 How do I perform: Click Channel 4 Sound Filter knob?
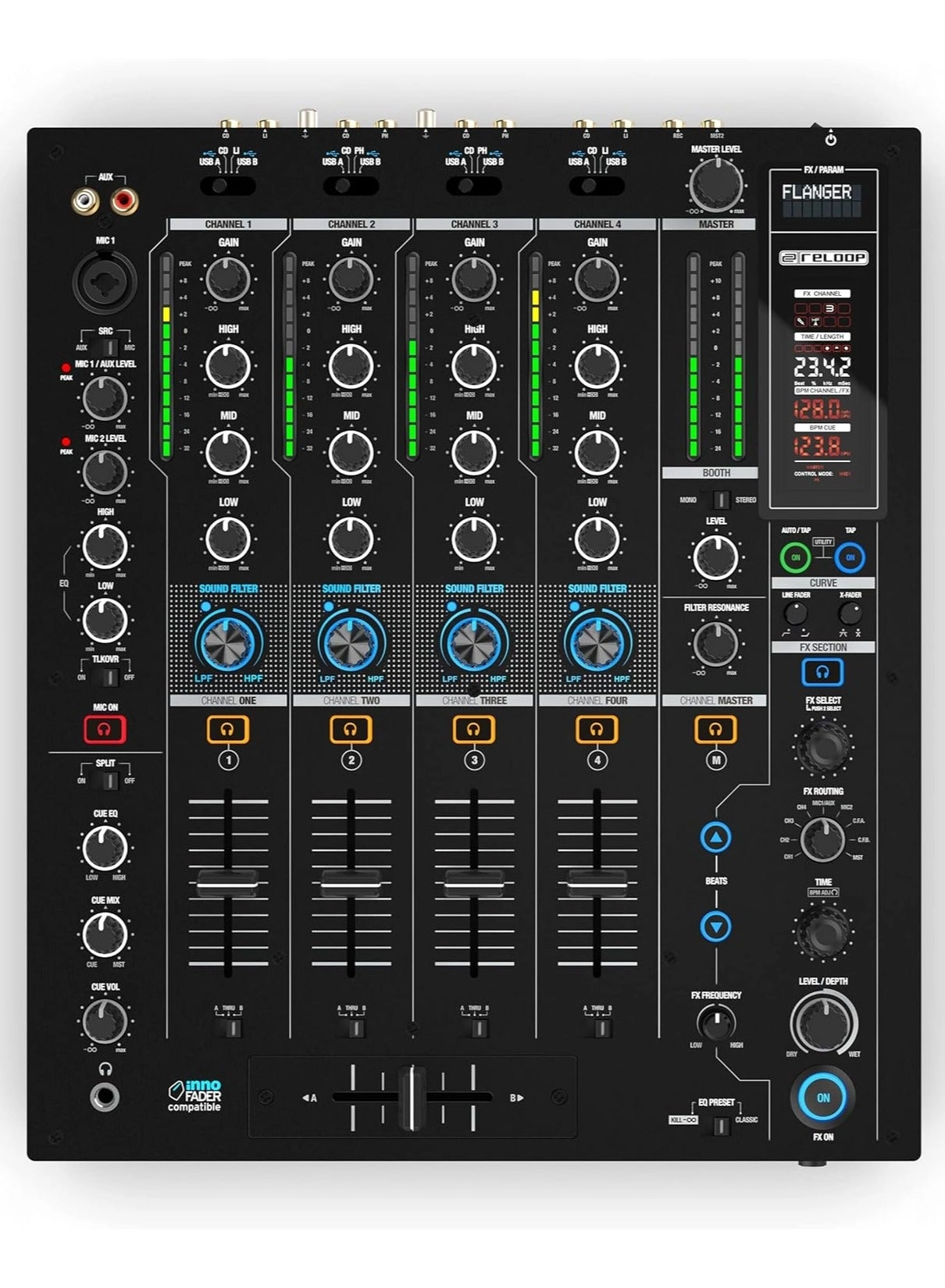(x=597, y=642)
